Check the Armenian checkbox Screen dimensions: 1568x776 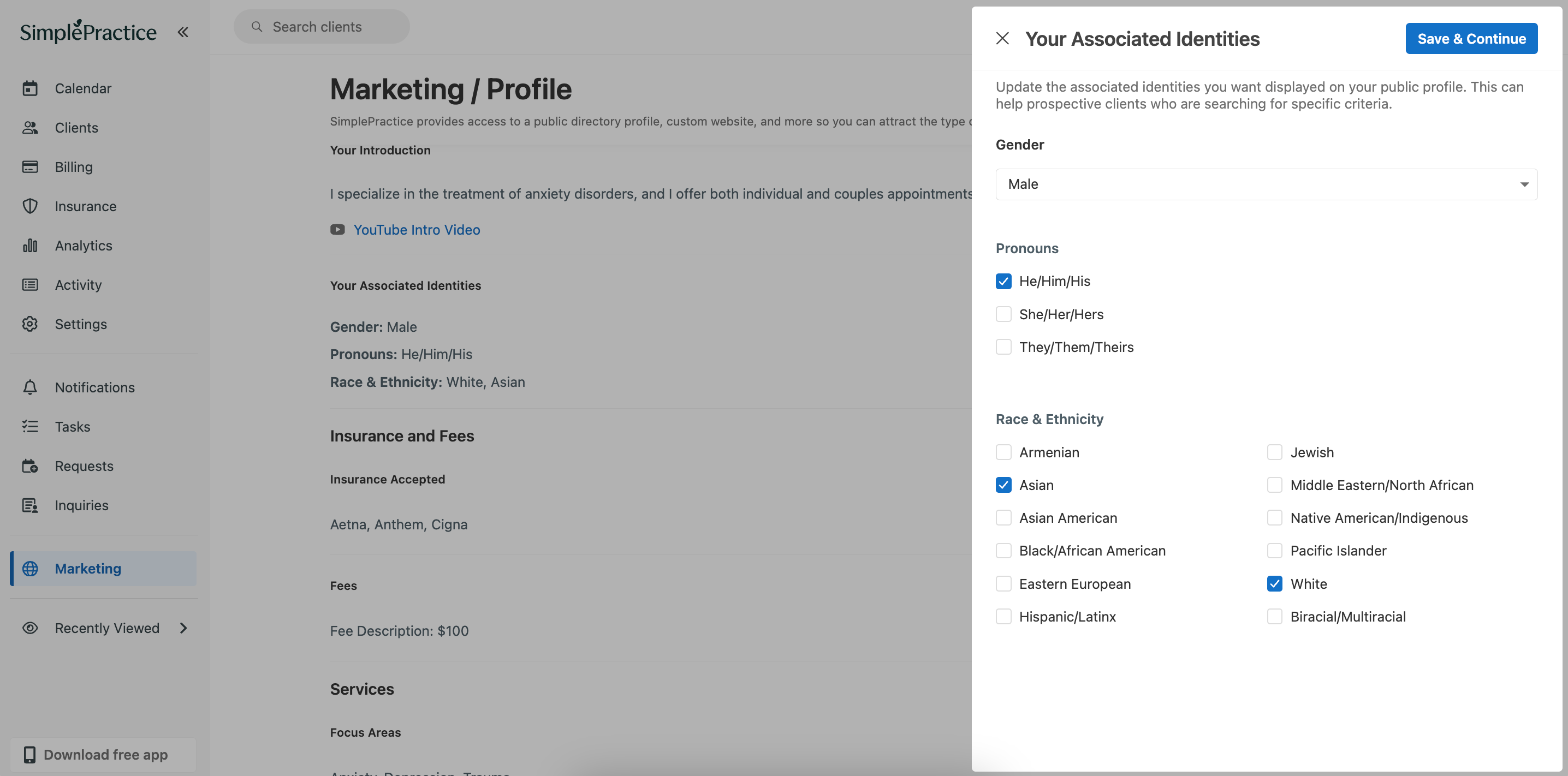[1003, 452]
